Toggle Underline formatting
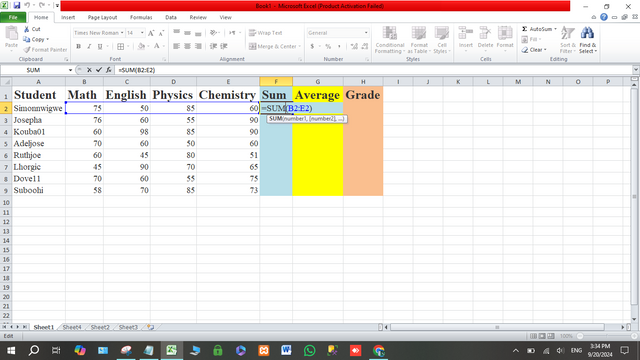This screenshot has width=640, height=360. click(x=100, y=47)
